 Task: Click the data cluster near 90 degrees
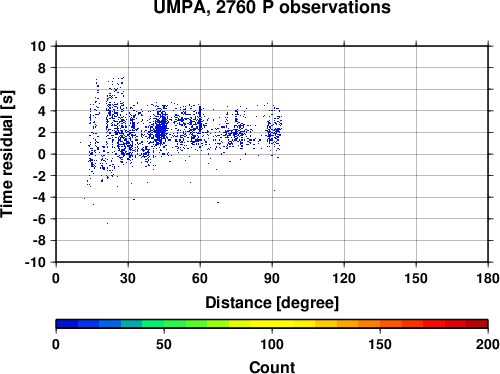point(274,131)
